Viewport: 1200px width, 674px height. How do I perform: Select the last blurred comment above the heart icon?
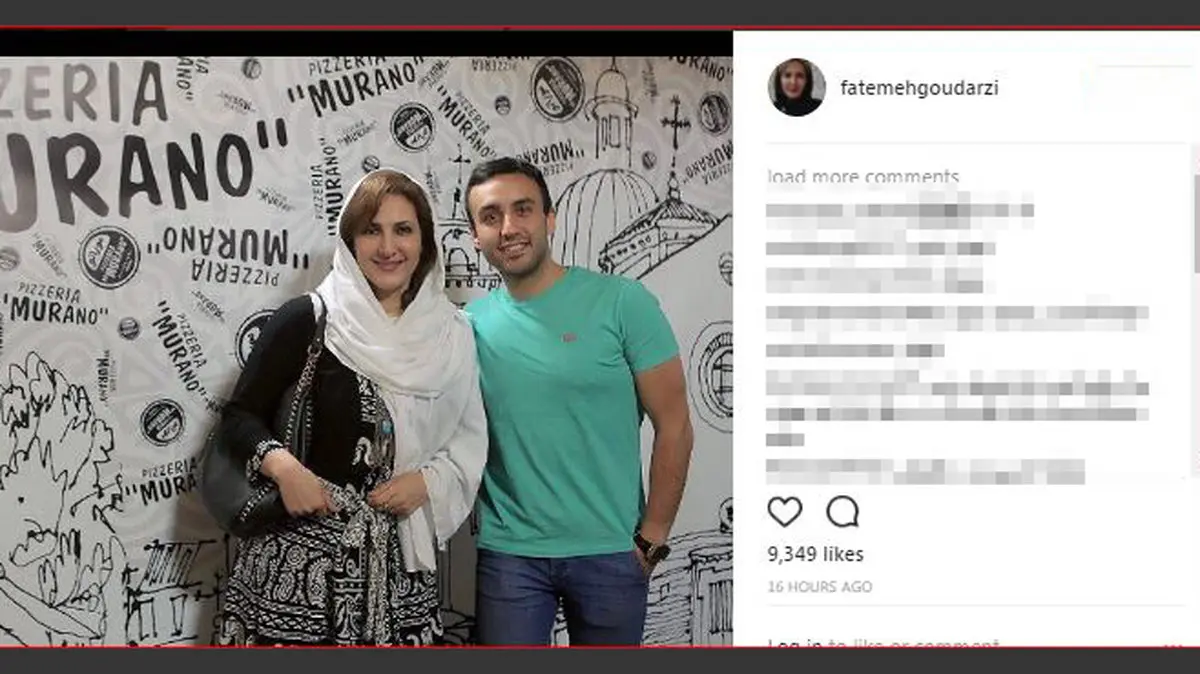926,470
